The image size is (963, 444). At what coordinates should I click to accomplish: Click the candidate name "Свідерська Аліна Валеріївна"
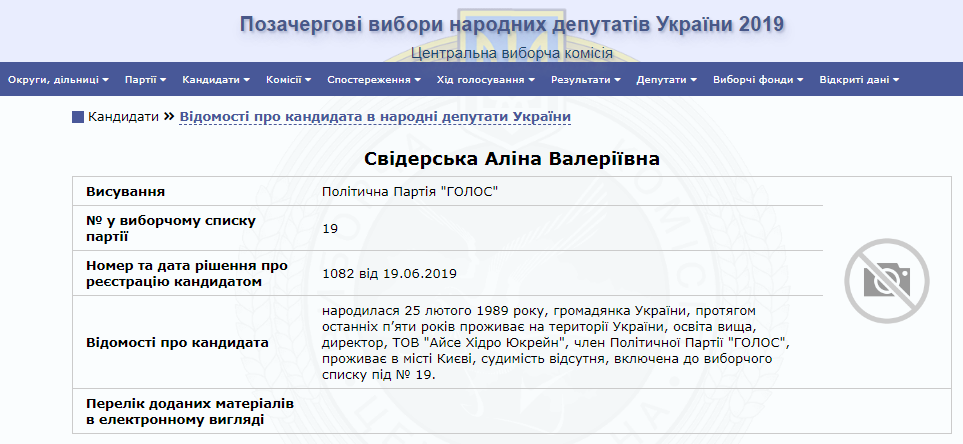(x=511, y=160)
